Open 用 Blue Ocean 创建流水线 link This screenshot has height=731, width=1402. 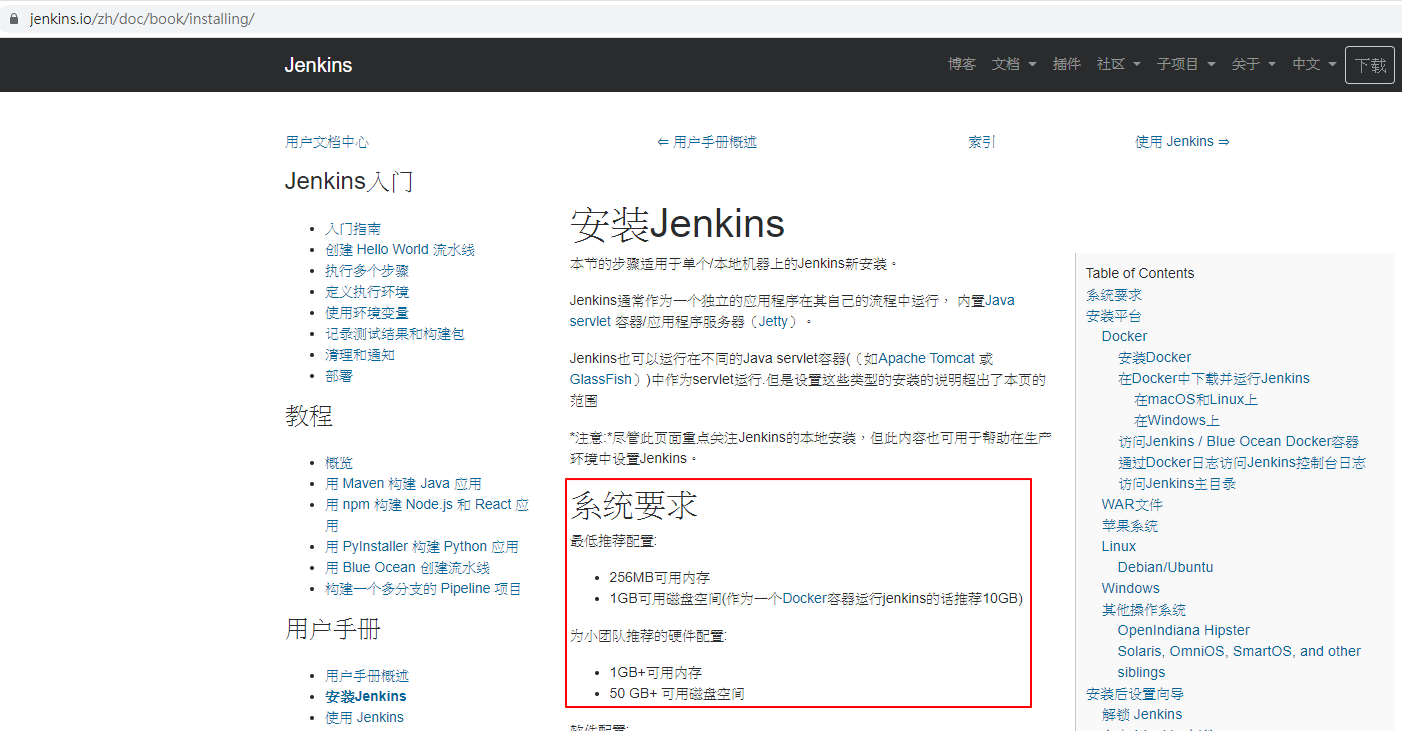(407, 568)
